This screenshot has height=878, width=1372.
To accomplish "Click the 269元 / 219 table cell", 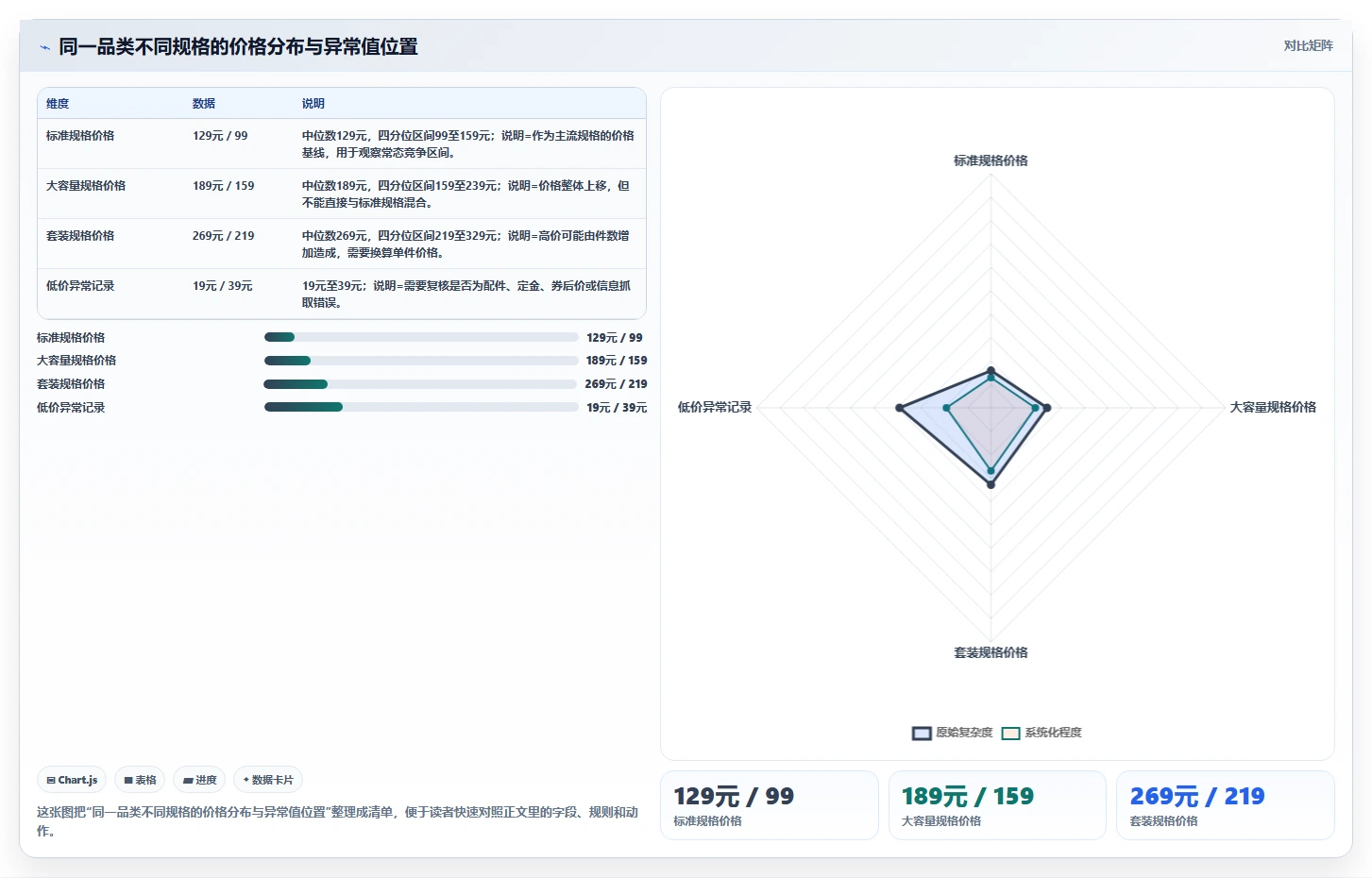I will (x=224, y=236).
